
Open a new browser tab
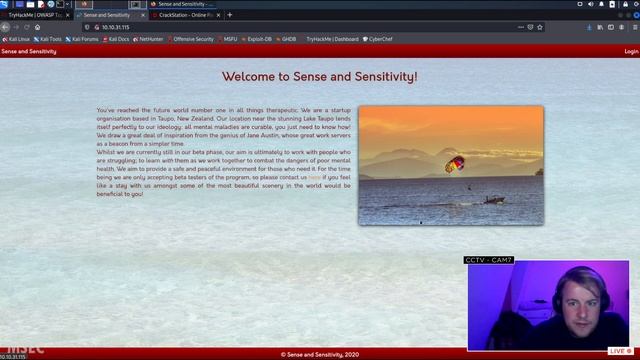tap(229, 15)
